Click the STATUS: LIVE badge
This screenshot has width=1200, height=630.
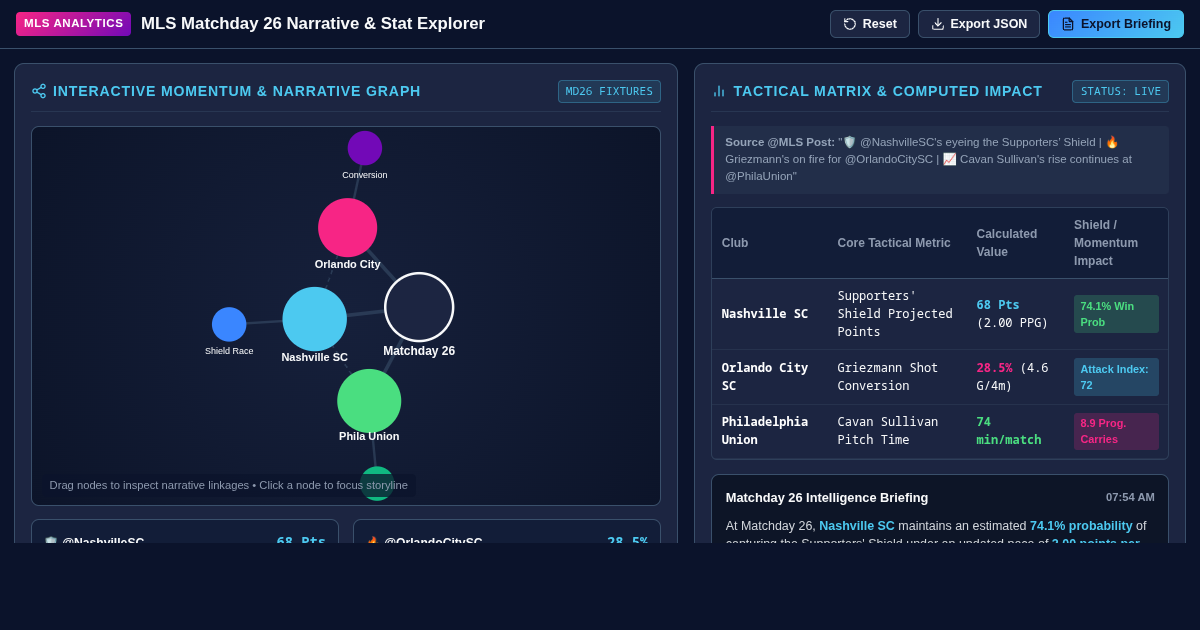[x=1121, y=92]
